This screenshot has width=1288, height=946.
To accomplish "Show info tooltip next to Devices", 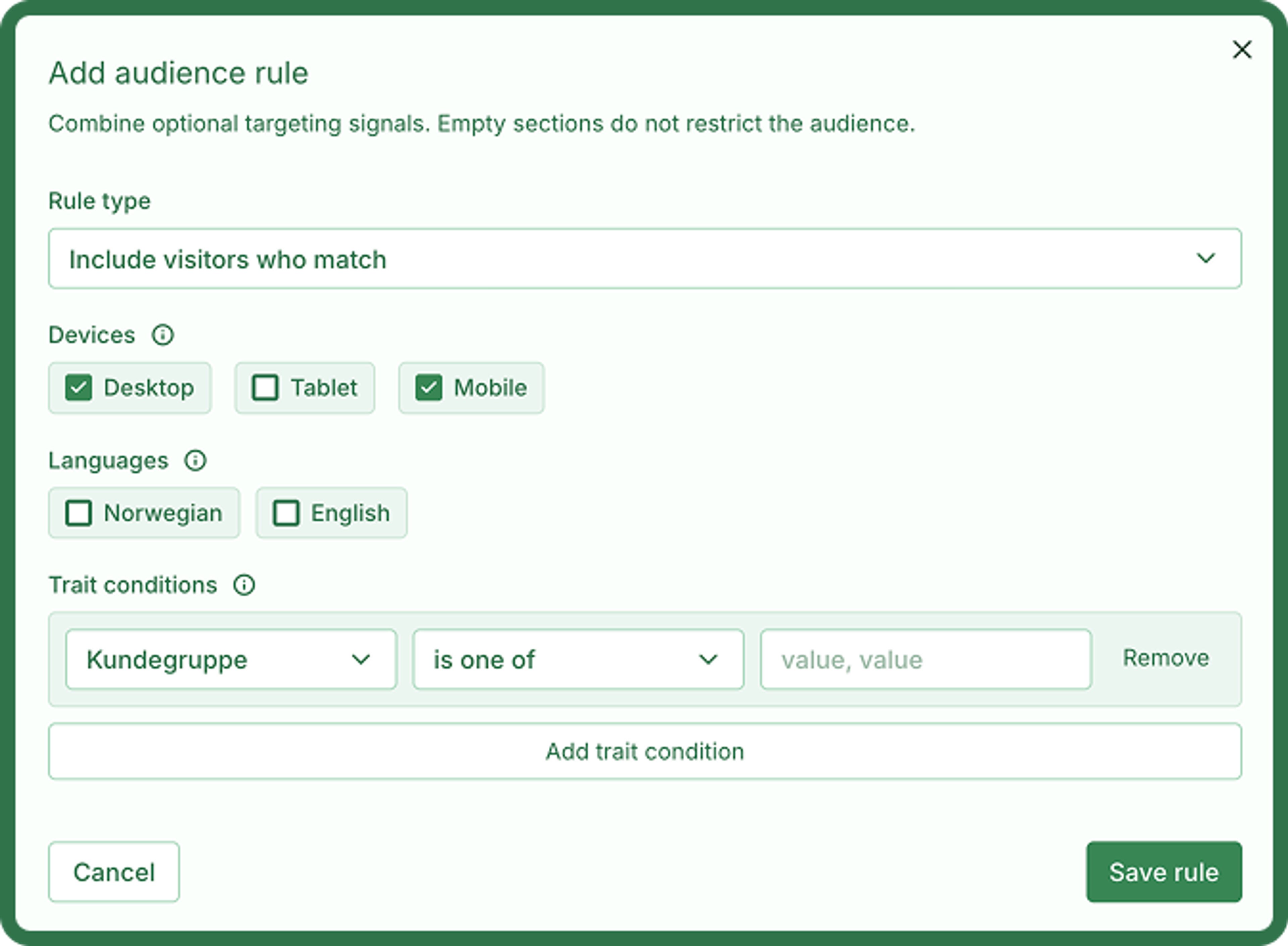I will 162,335.
